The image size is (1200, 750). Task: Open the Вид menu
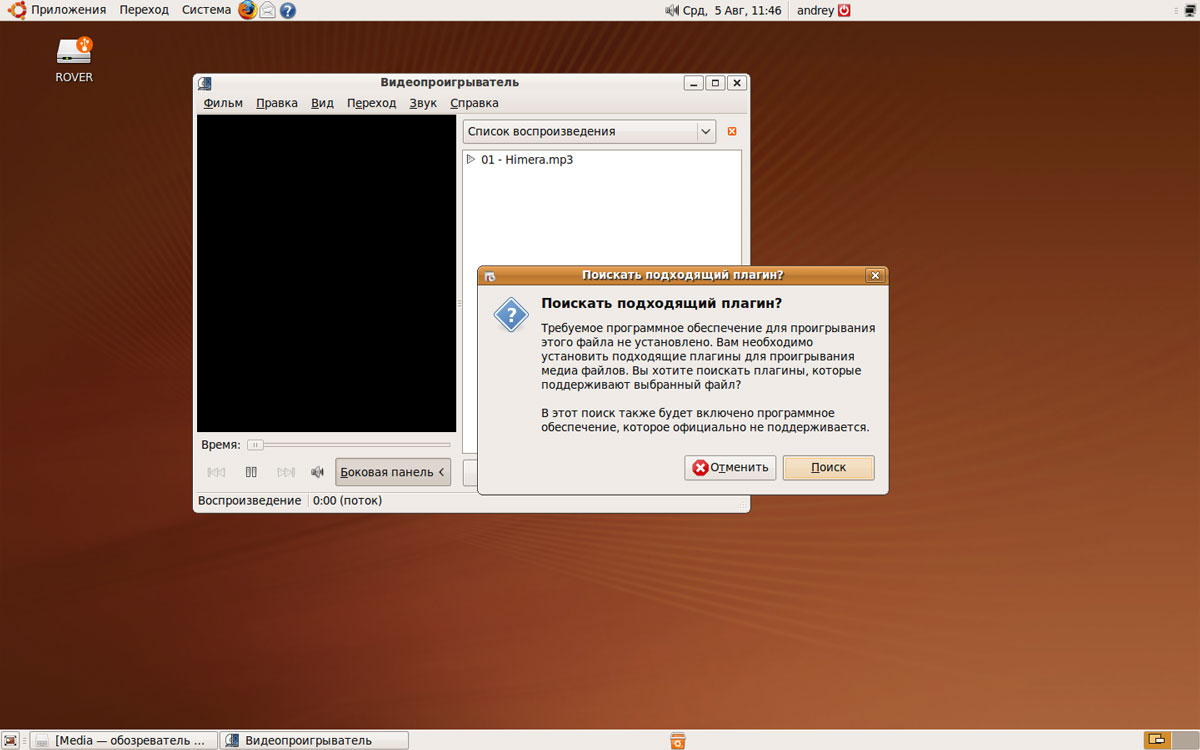(x=322, y=103)
